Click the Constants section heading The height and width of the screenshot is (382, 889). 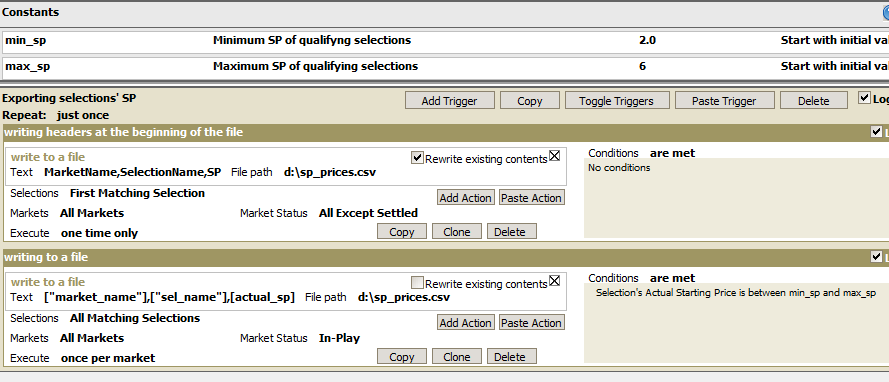(31, 12)
